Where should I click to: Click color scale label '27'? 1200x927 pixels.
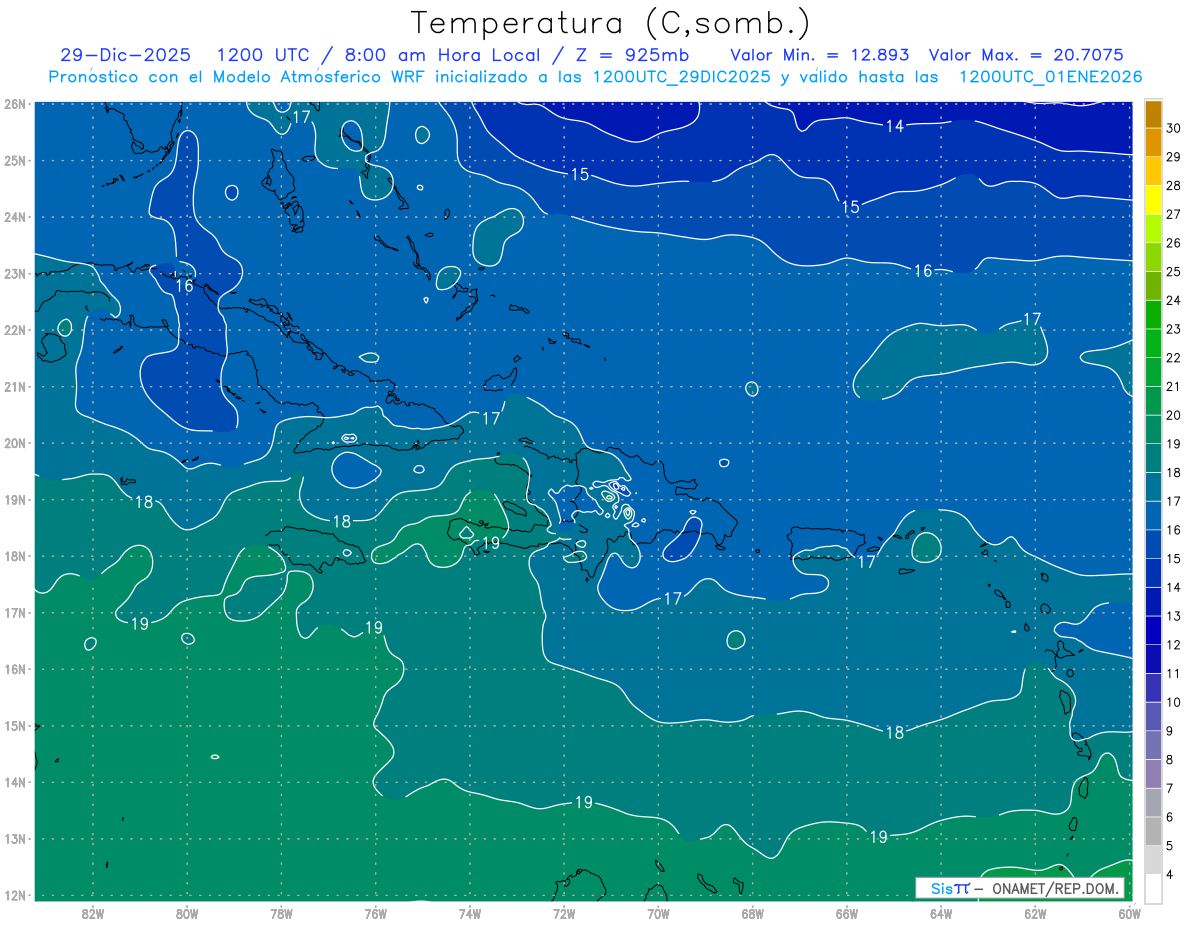(x=1173, y=214)
